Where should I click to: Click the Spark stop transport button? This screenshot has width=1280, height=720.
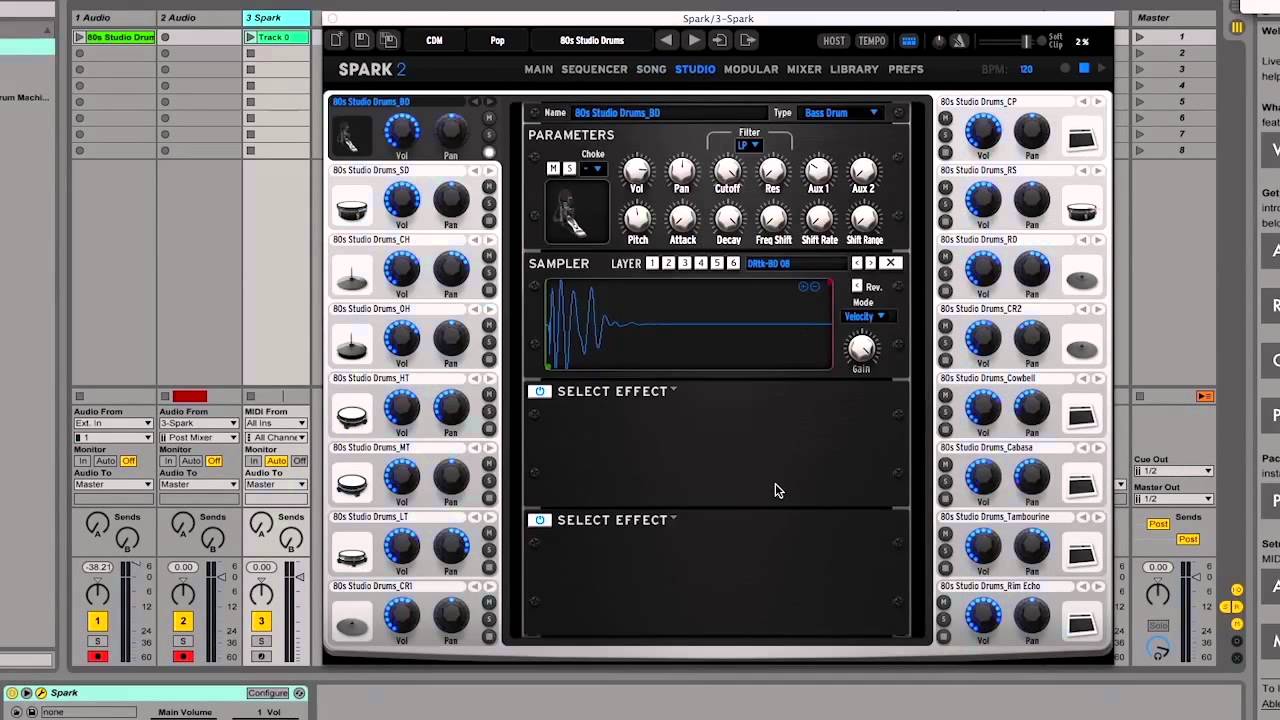point(1084,68)
